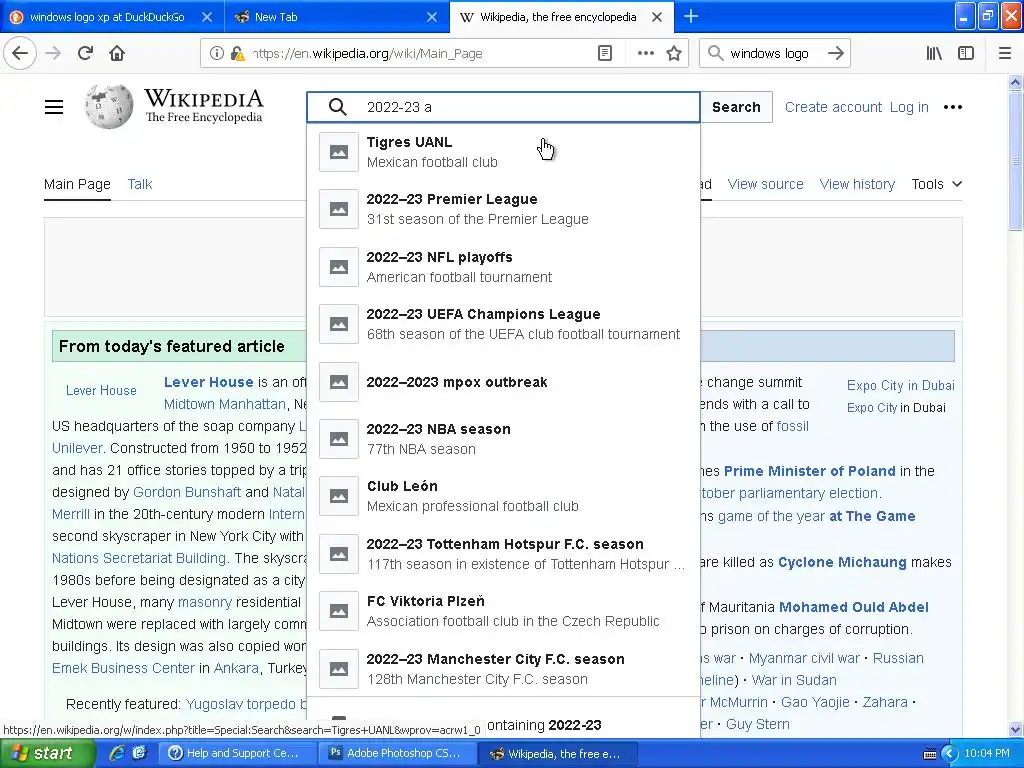Switch to the windows logo xp DuckDuckGo tab
This screenshot has height=768, width=1024.
106,17
